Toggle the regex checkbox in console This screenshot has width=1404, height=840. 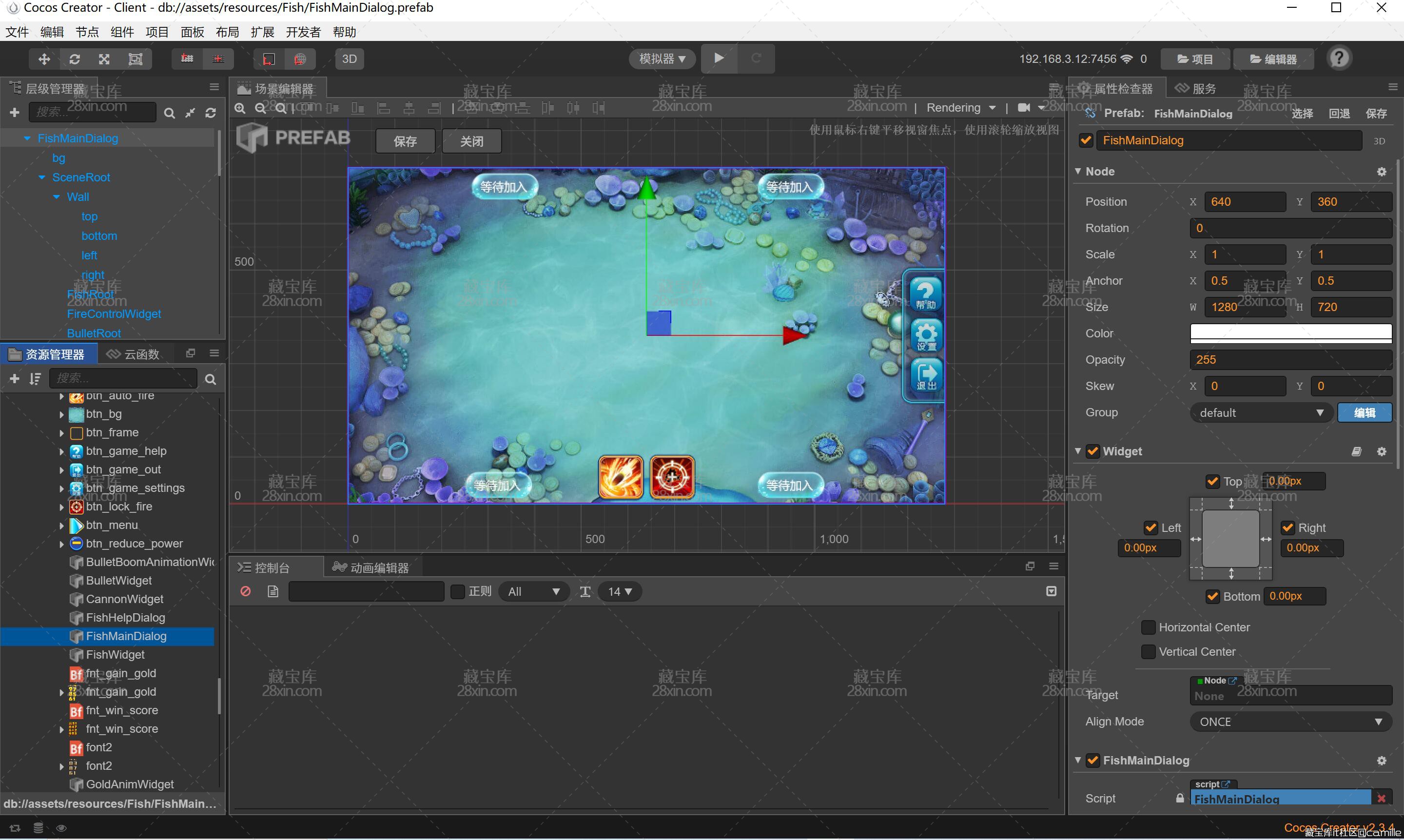pos(457,591)
